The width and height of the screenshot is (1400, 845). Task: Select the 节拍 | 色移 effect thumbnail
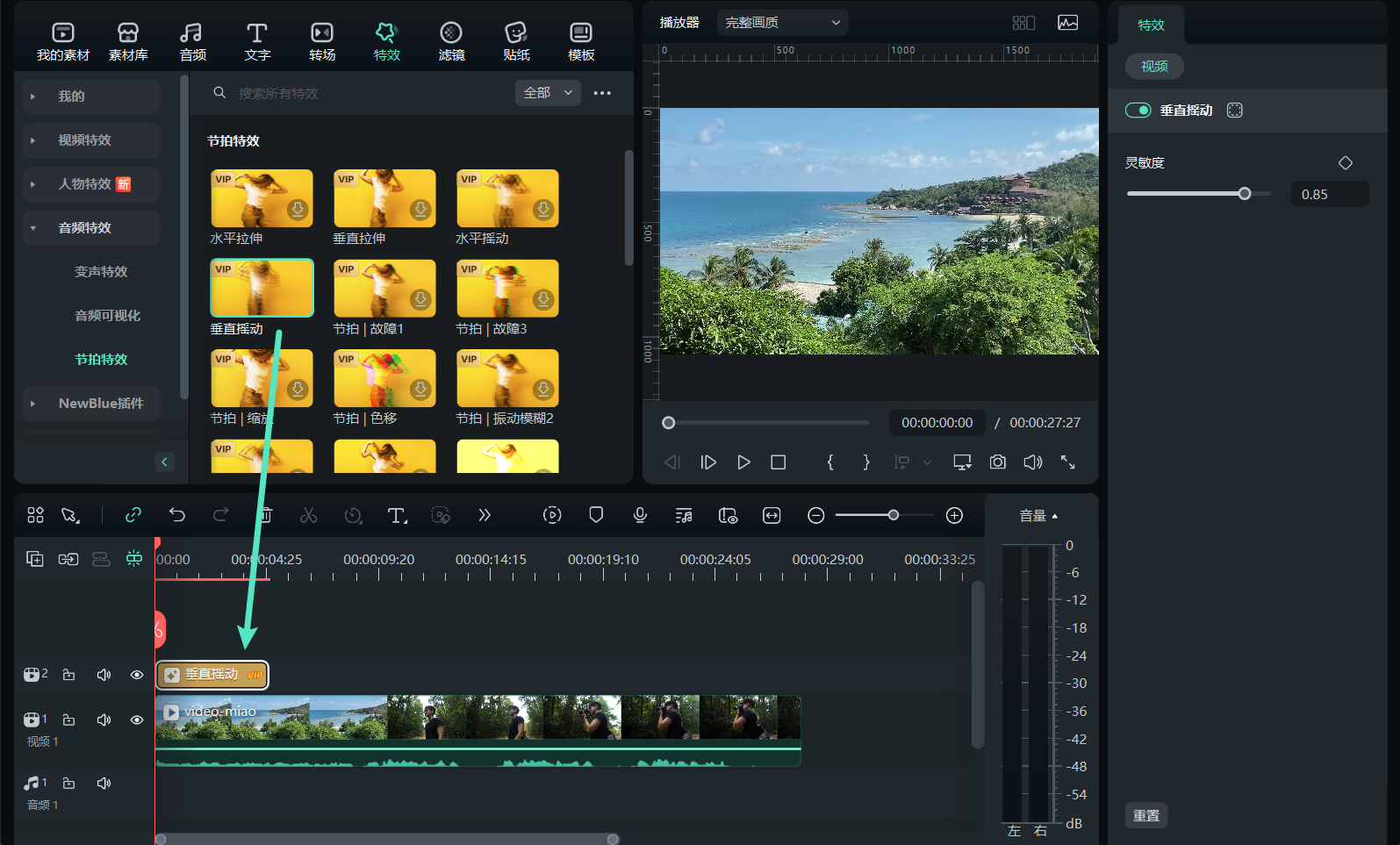point(384,378)
